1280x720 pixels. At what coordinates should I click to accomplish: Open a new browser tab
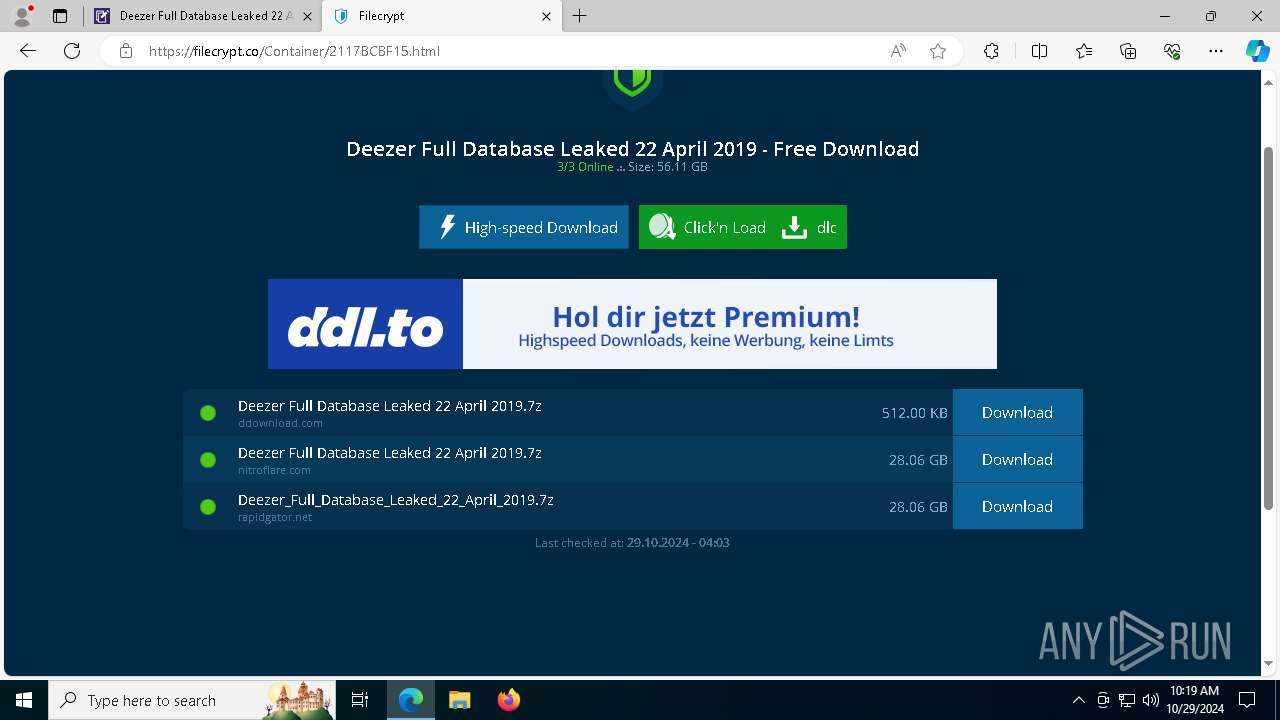580,16
